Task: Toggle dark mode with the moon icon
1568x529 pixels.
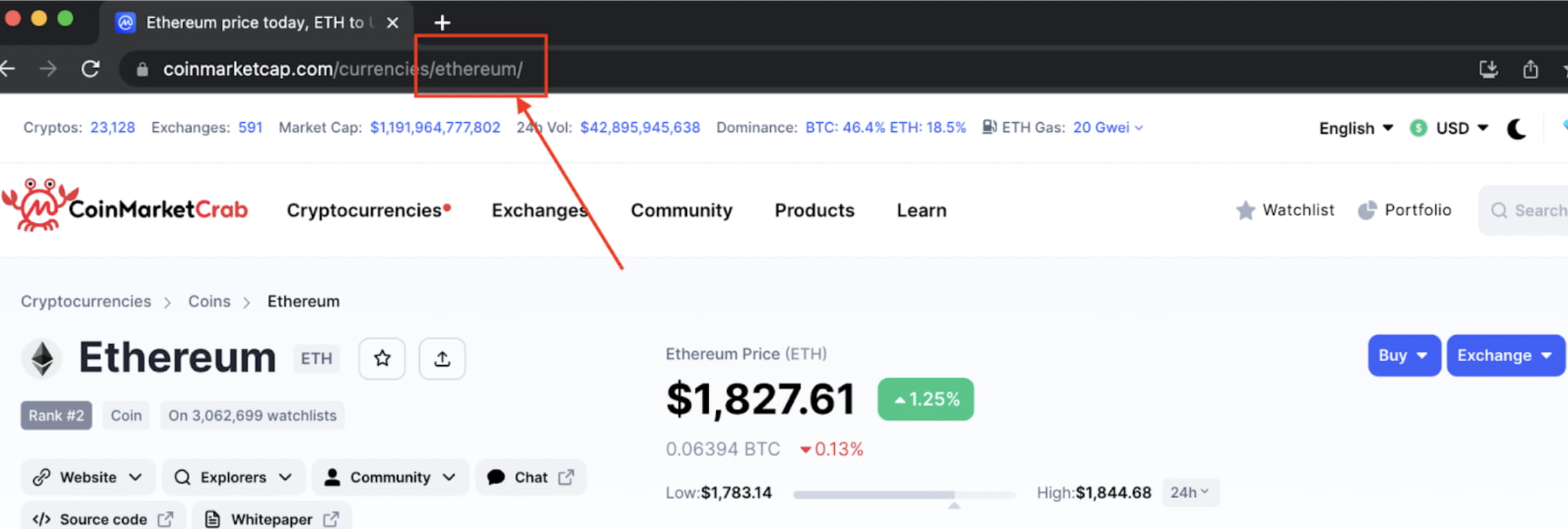Action: pos(1516,128)
